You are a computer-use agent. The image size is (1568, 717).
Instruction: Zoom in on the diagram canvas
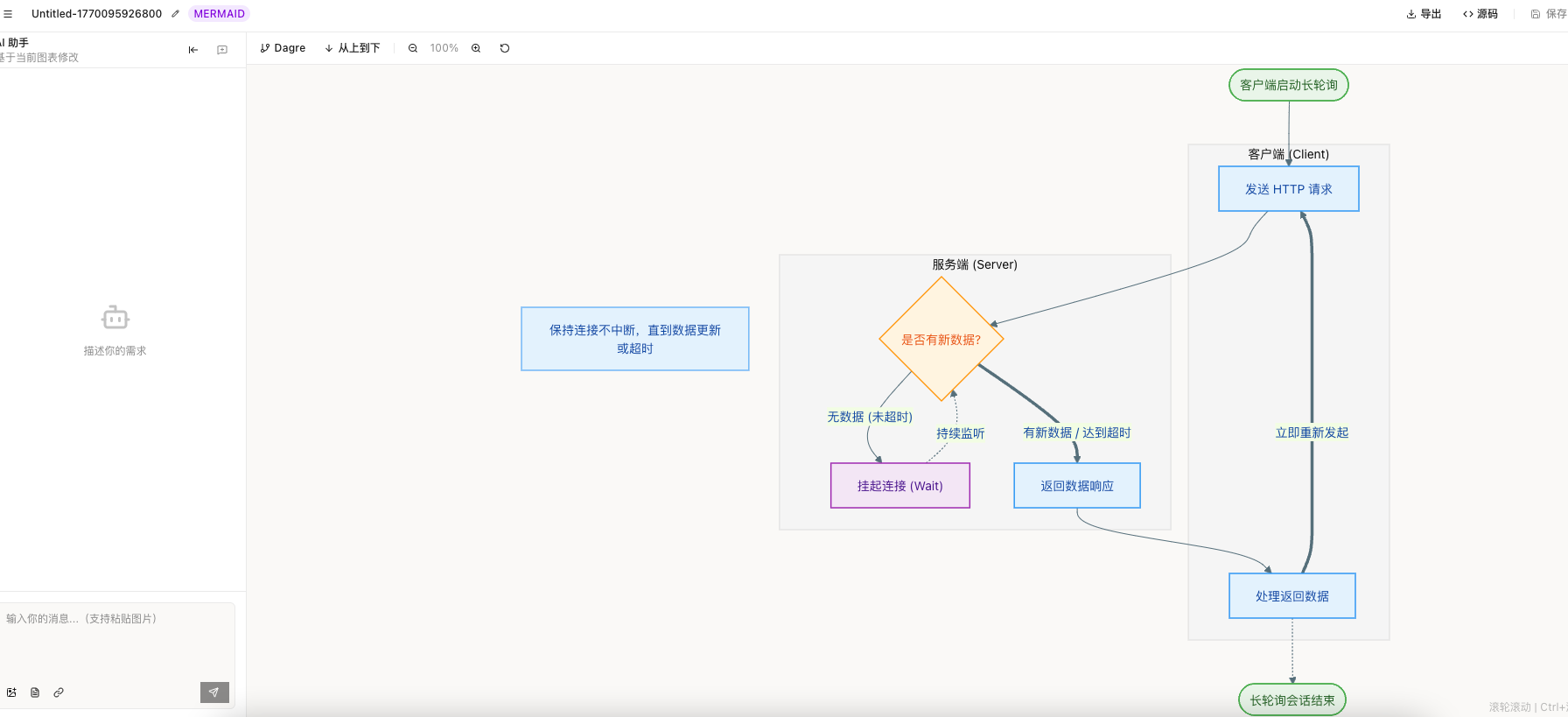click(476, 48)
